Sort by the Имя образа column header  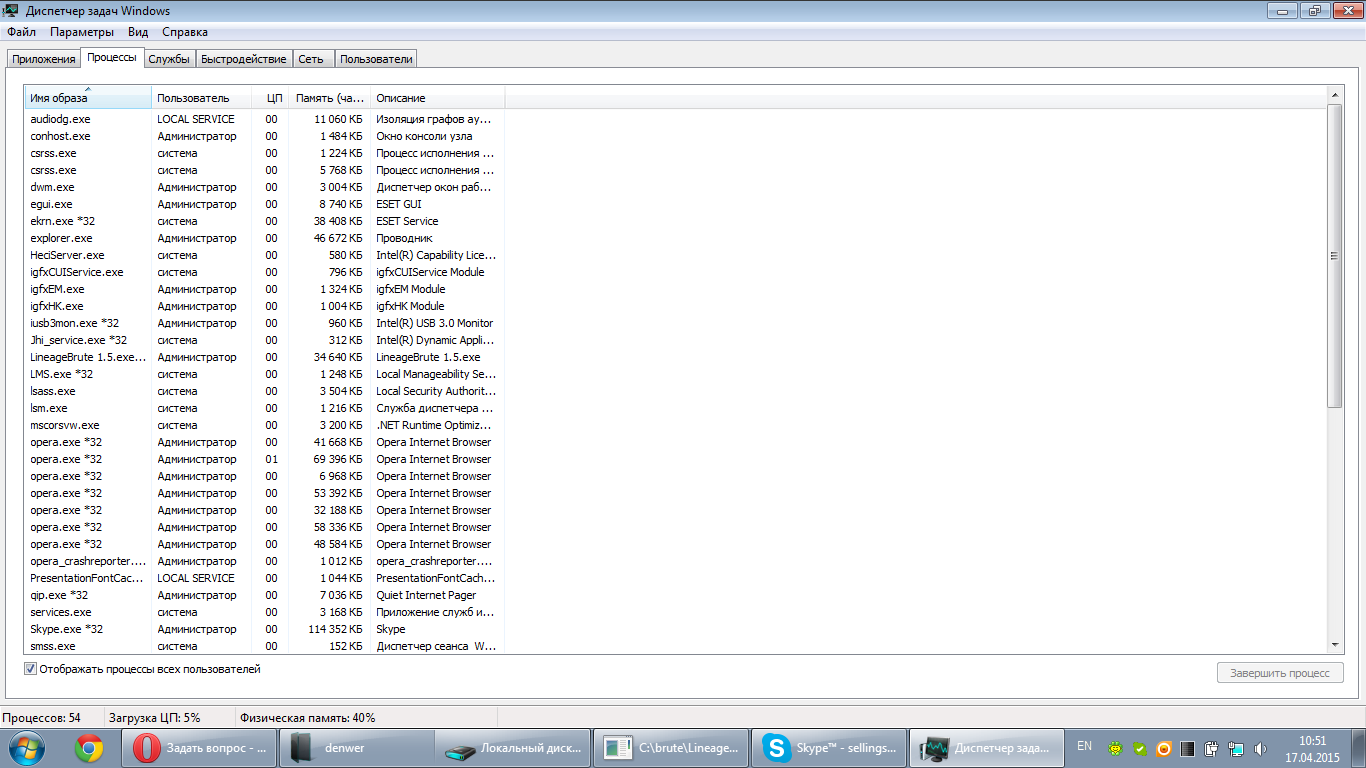[88, 98]
